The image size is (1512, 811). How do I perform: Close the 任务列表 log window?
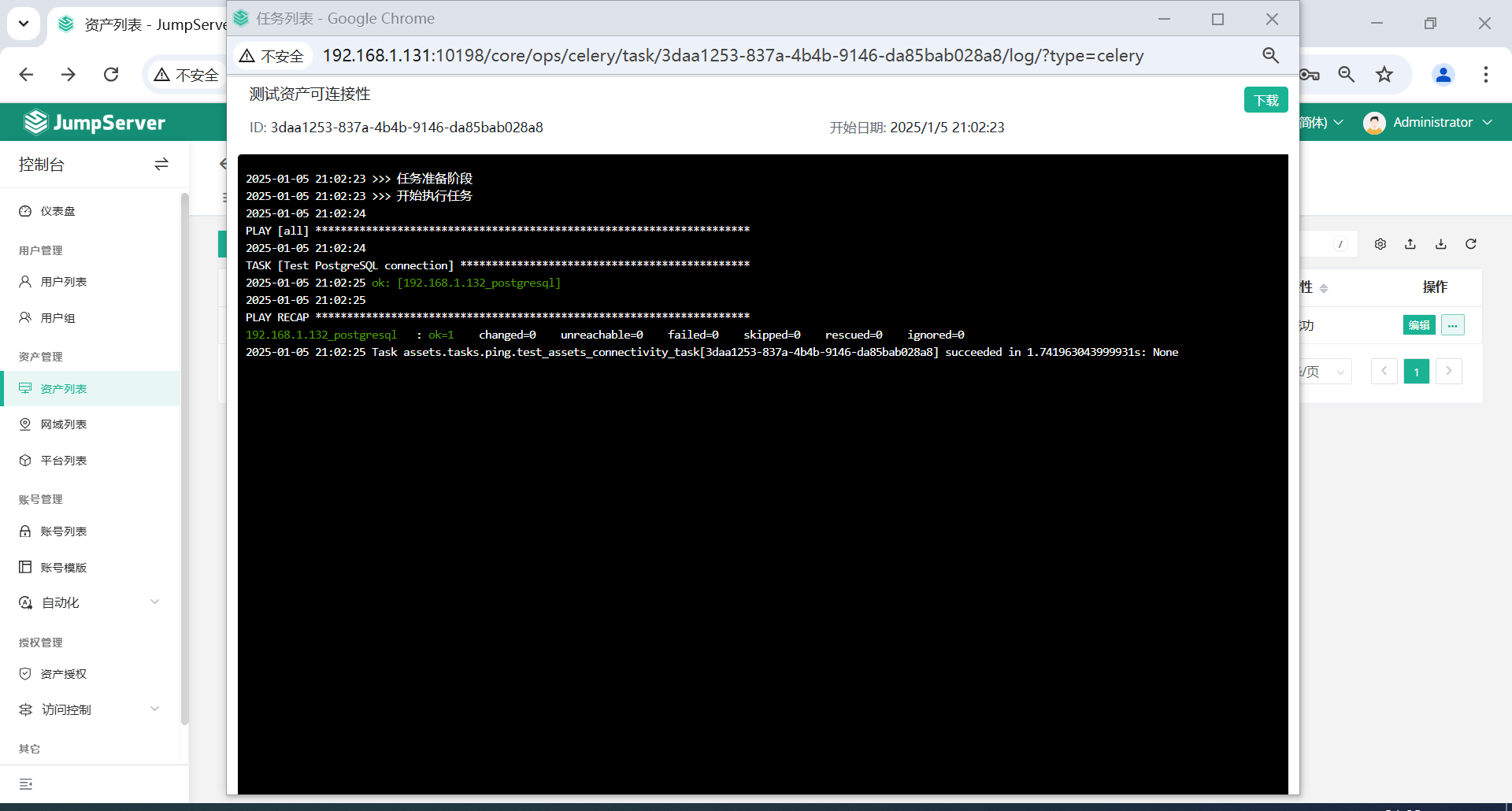1272,19
